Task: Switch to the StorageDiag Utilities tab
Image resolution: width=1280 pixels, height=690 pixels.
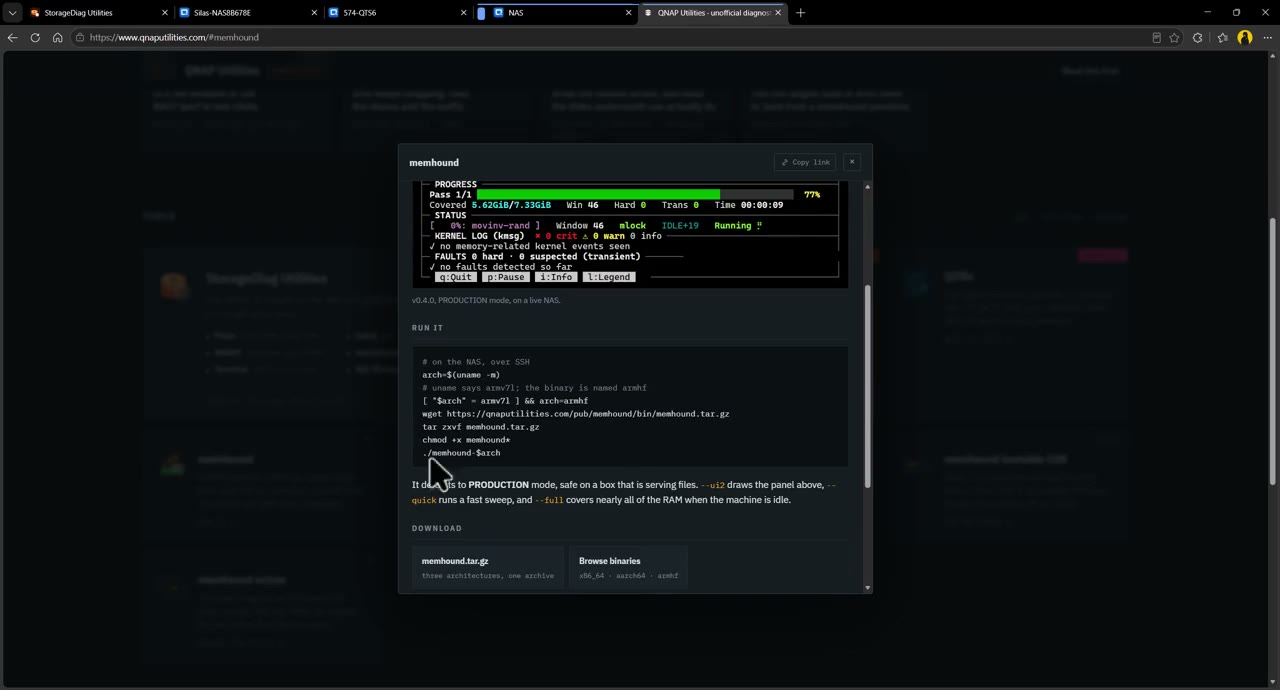Action: click(97, 13)
